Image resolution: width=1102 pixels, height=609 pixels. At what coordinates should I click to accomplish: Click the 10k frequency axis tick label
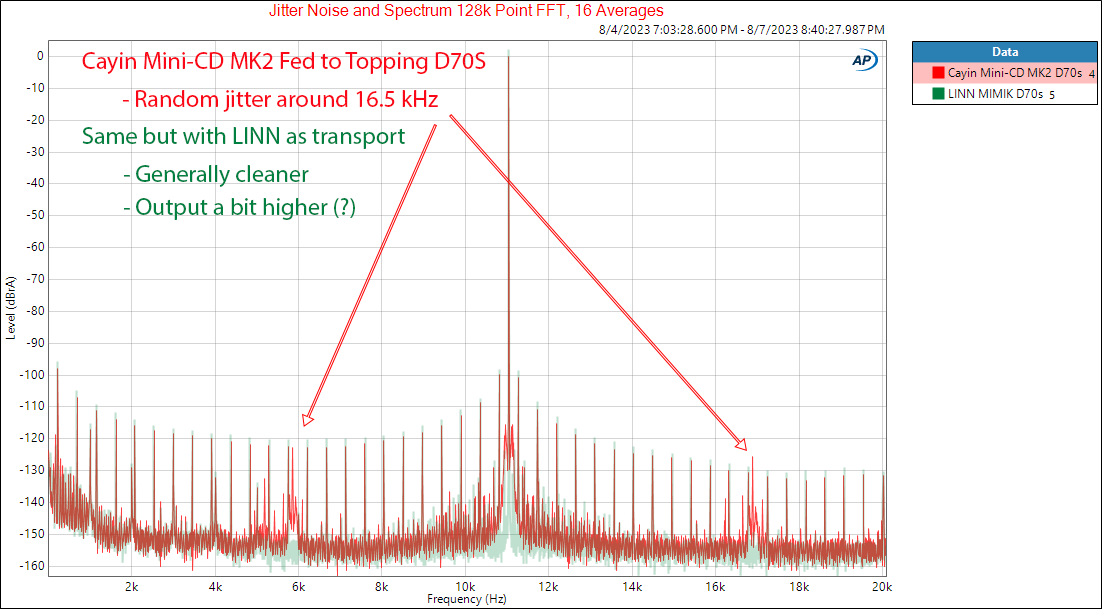465,587
